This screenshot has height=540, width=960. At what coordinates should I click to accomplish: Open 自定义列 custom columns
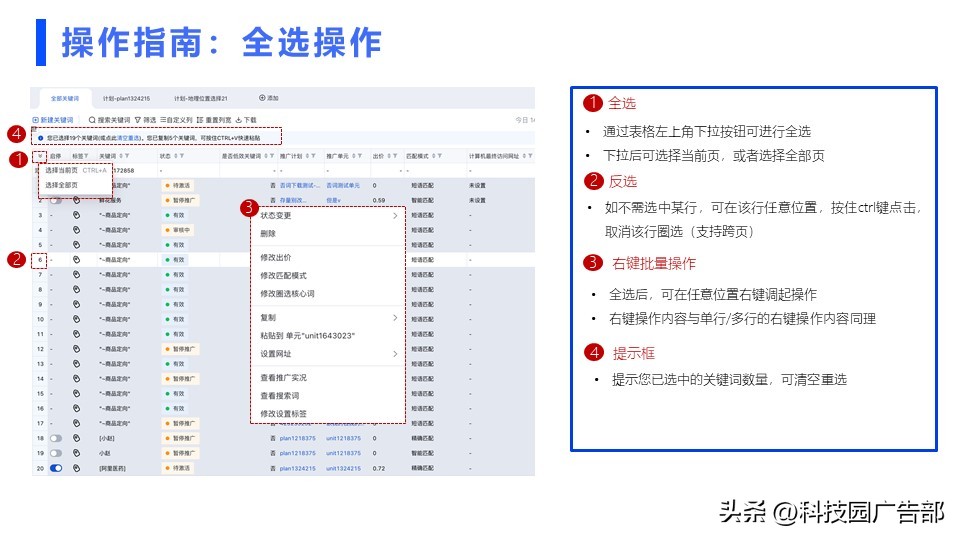176,120
